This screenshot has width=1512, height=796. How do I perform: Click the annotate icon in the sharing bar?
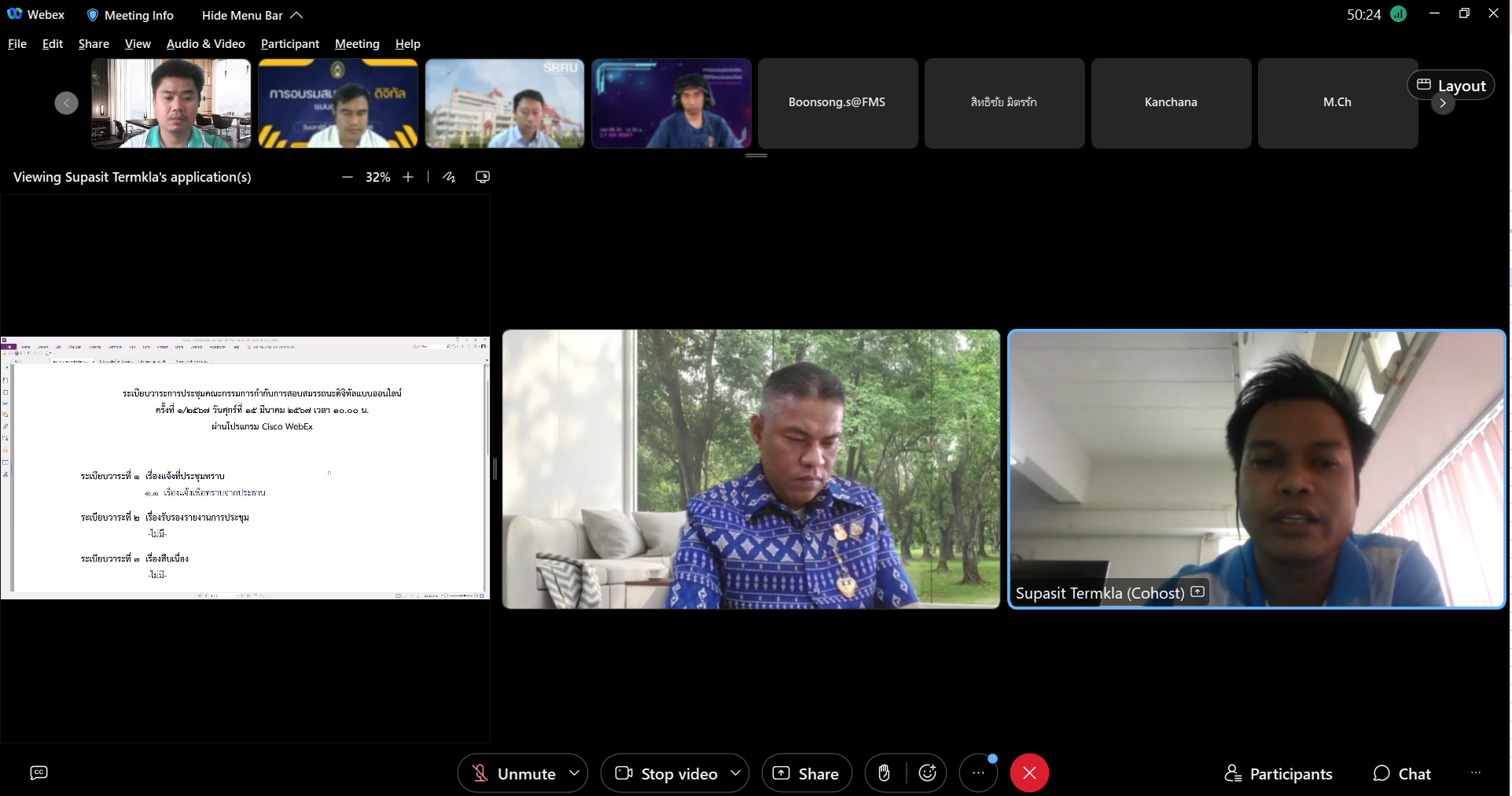(x=449, y=177)
